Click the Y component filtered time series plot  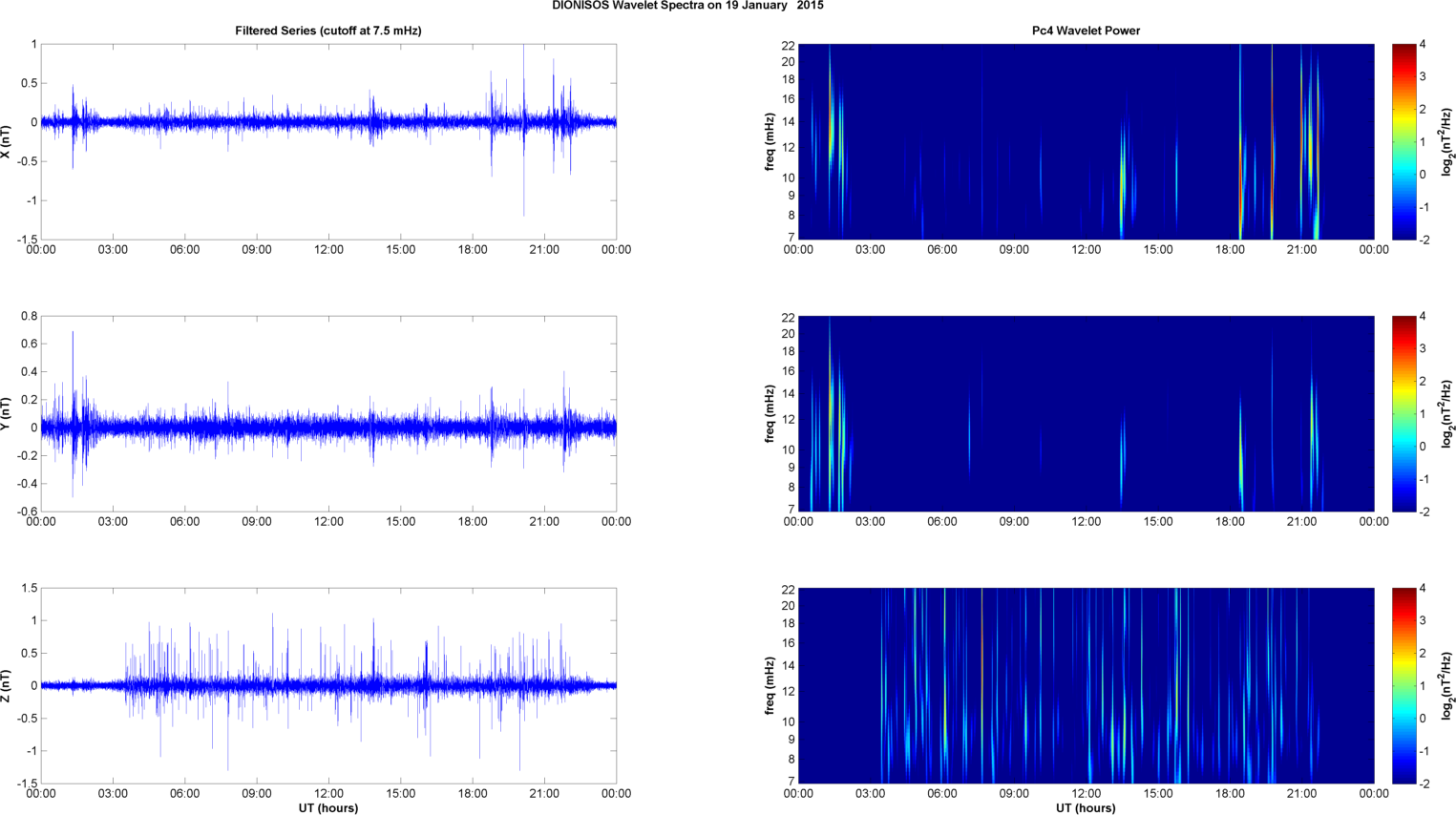pos(328,413)
